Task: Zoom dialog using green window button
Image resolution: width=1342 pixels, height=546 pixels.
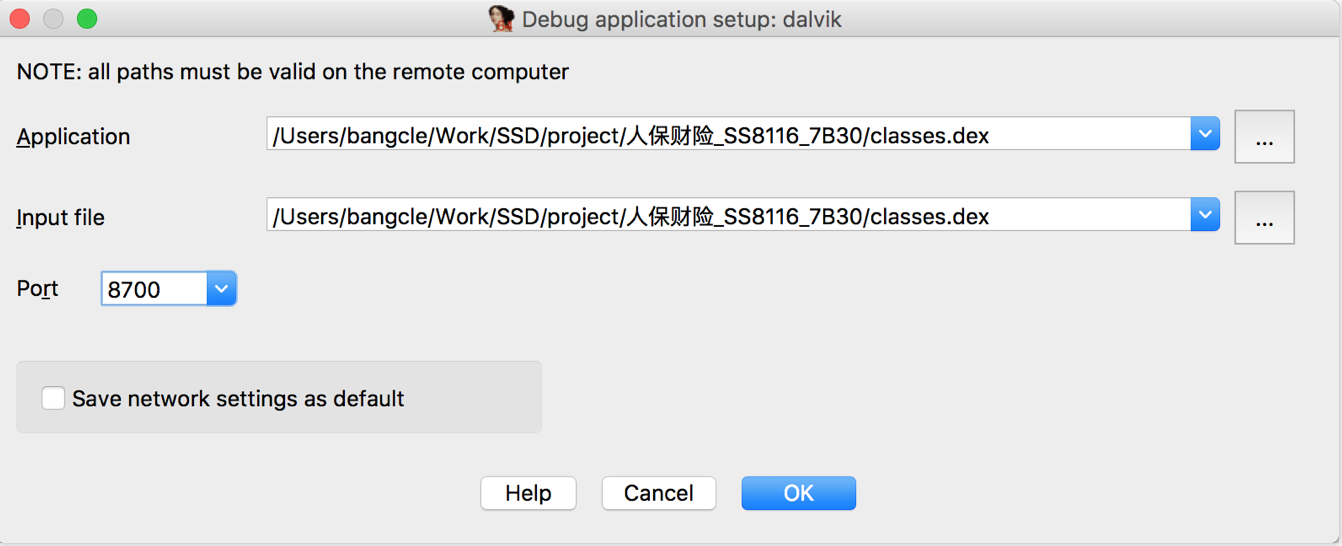Action: click(x=87, y=18)
